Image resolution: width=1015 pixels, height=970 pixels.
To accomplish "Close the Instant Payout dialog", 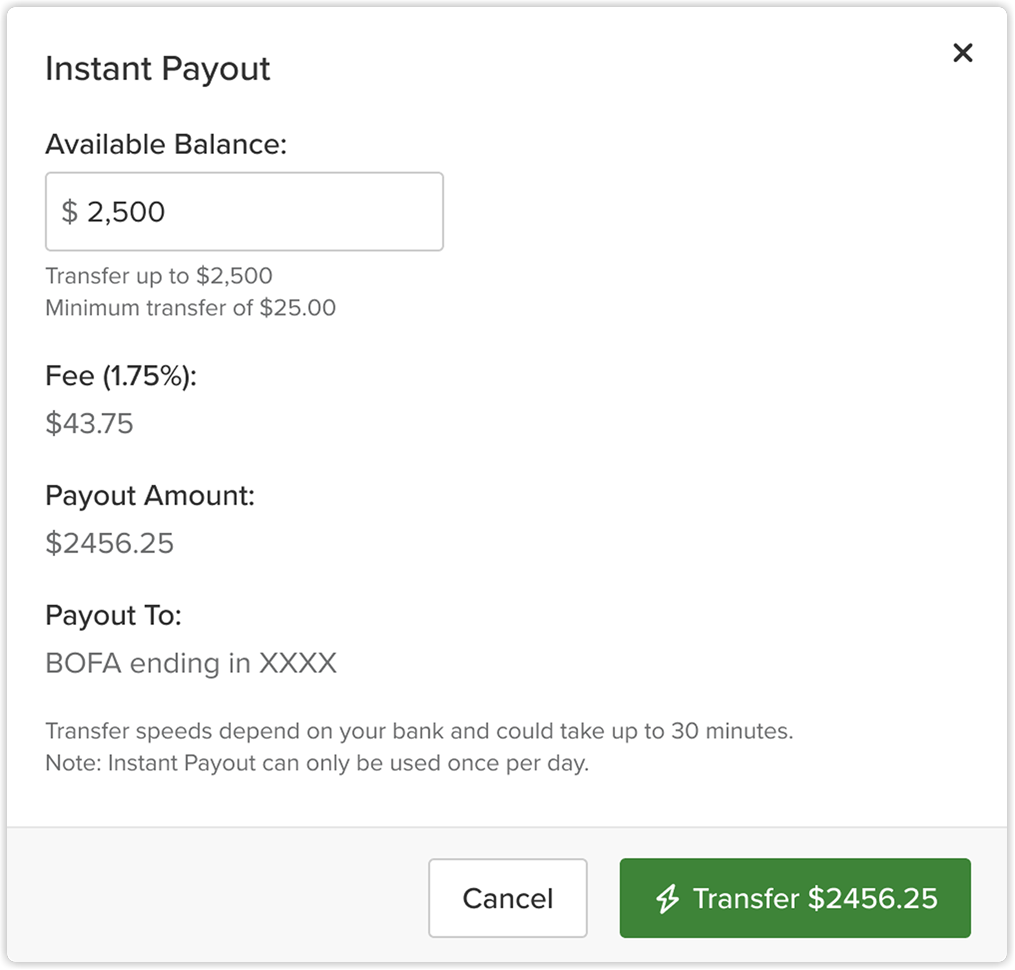I will [962, 53].
